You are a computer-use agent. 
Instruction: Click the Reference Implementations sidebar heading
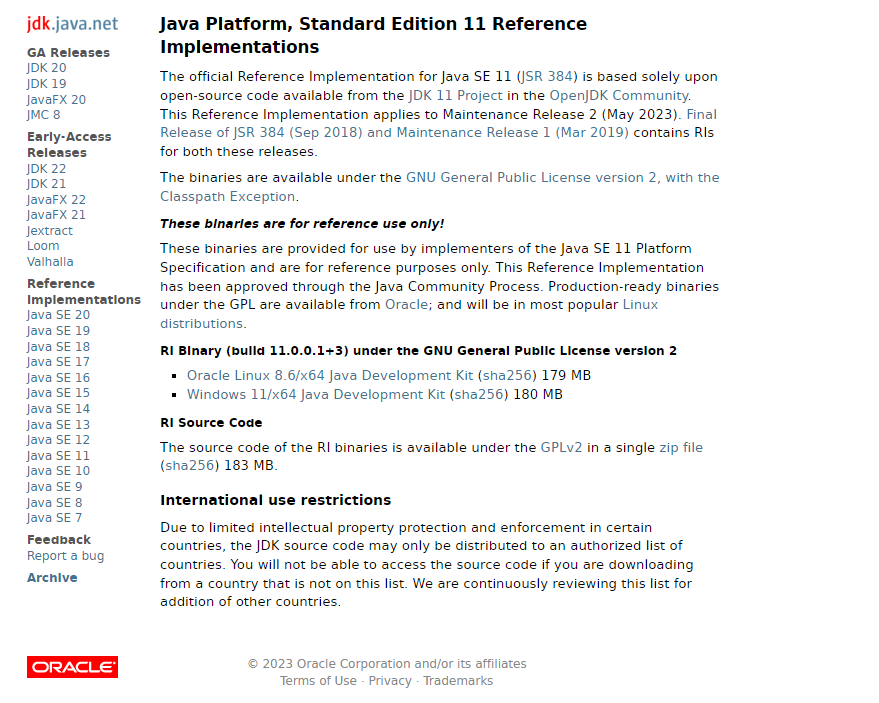[x=84, y=292]
